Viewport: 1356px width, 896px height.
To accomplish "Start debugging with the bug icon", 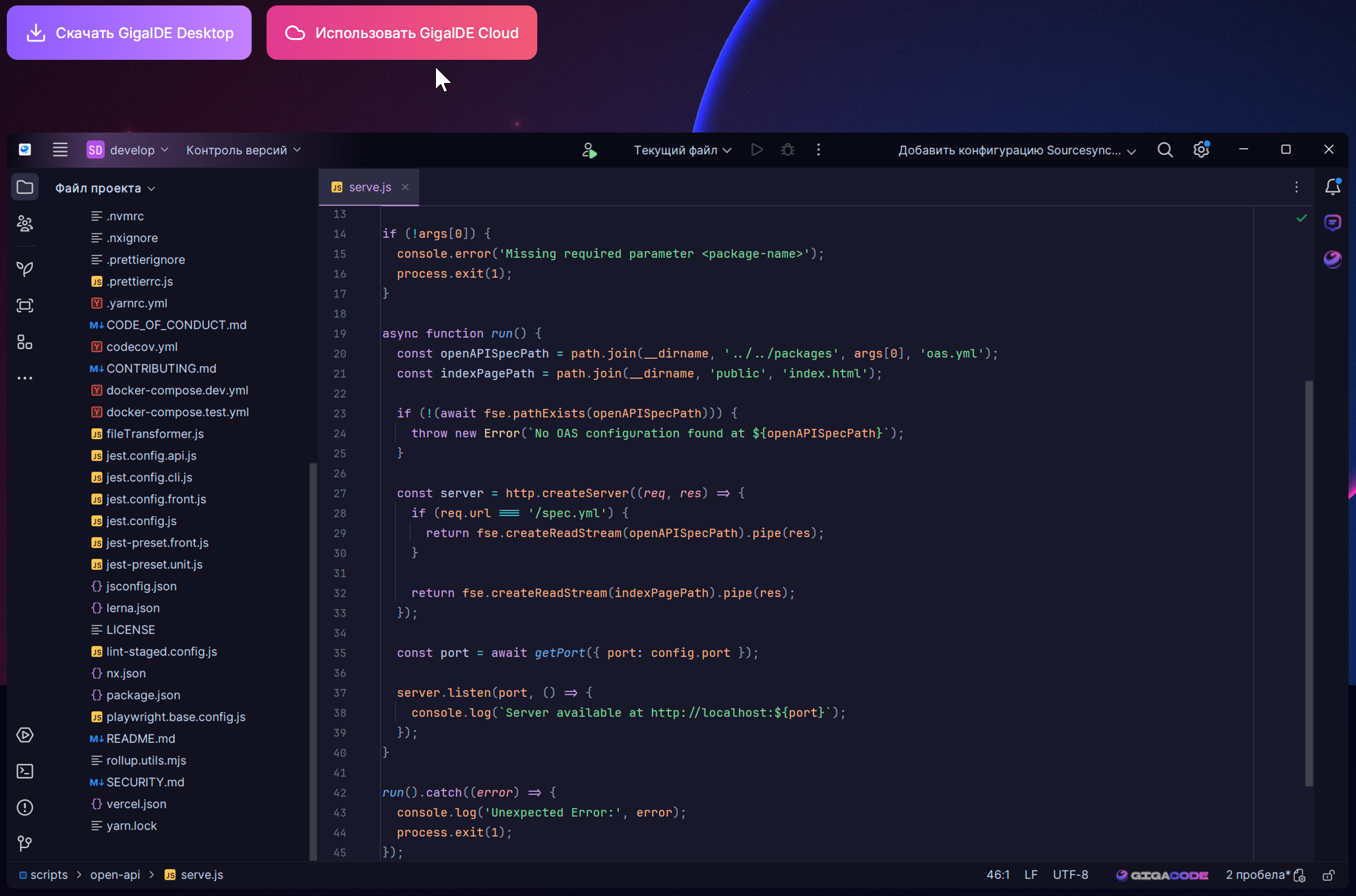I will click(x=787, y=150).
